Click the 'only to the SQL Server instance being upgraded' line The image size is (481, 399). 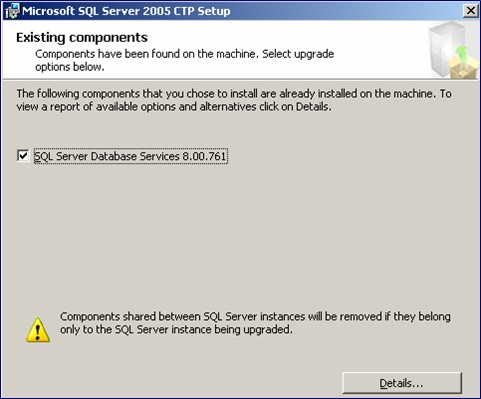(176, 329)
